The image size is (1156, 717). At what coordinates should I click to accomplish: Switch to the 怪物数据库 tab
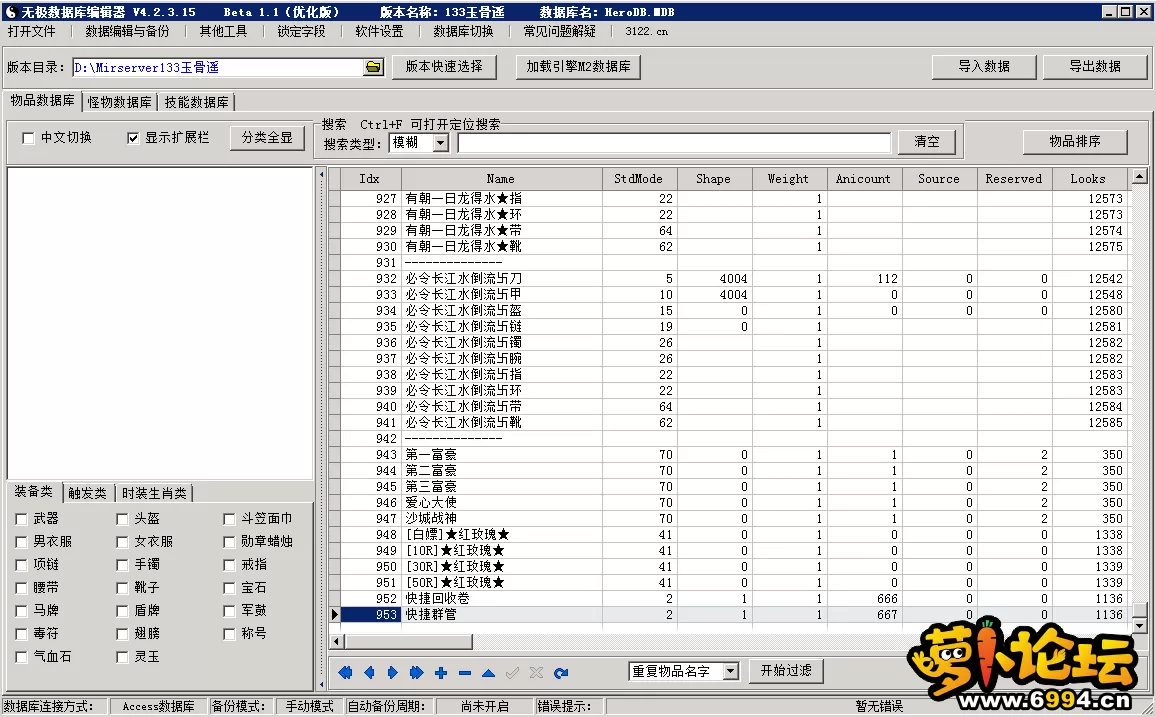coord(119,102)
